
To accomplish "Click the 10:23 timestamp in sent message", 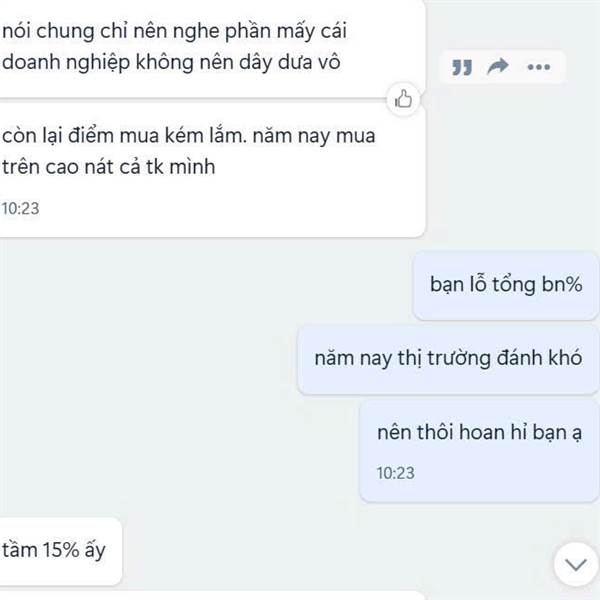I will point(395,473).
